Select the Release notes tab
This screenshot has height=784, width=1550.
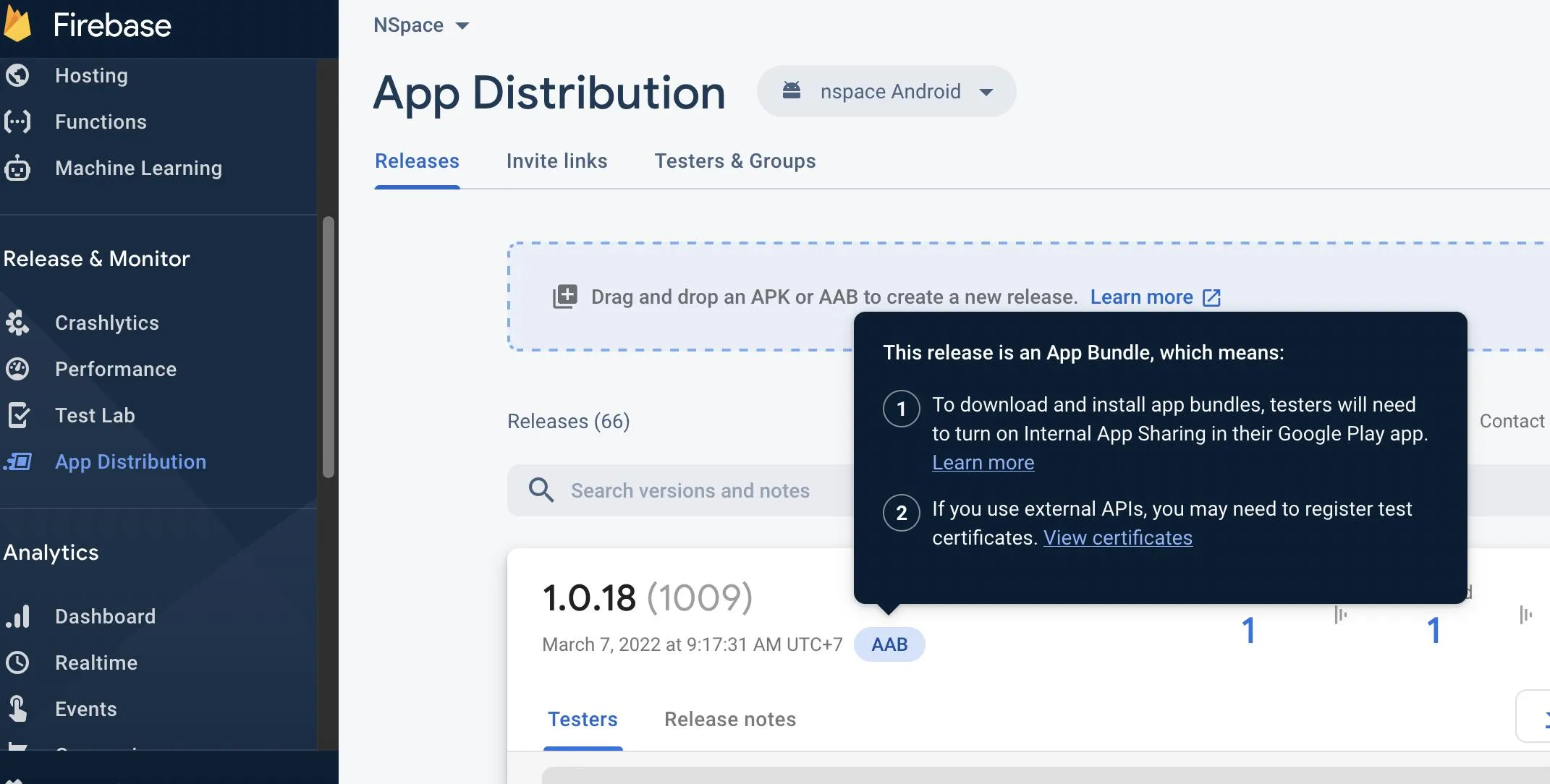(729, 719)
